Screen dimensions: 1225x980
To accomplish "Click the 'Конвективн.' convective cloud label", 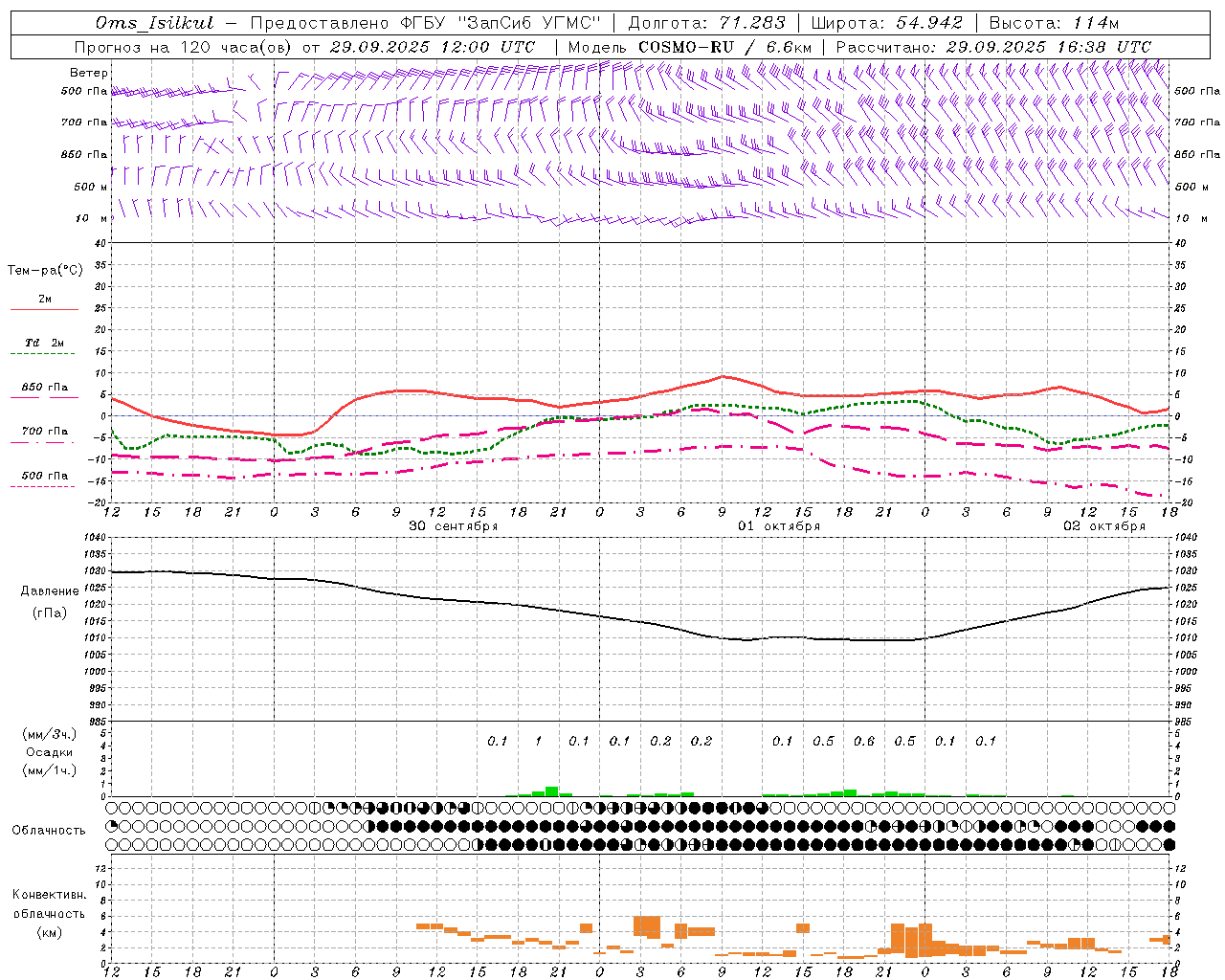I will pos(50,895).
